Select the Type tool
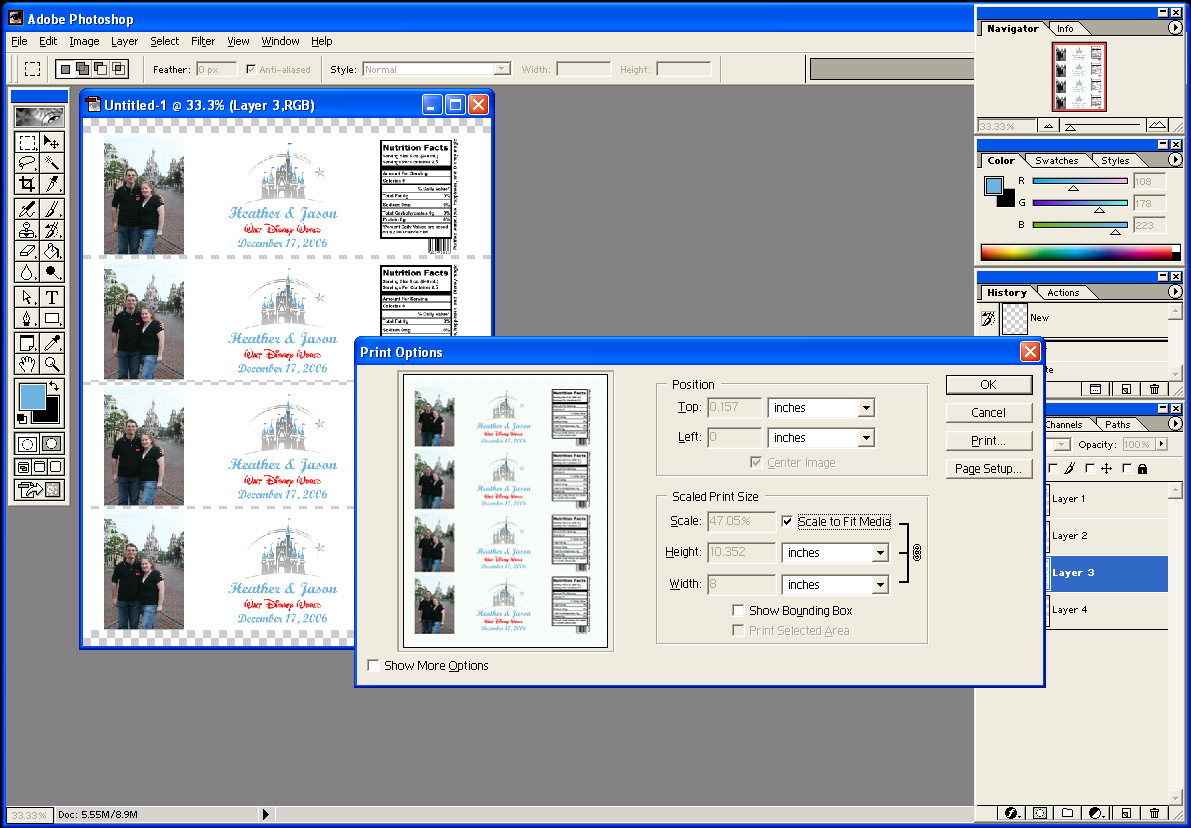 52,297
